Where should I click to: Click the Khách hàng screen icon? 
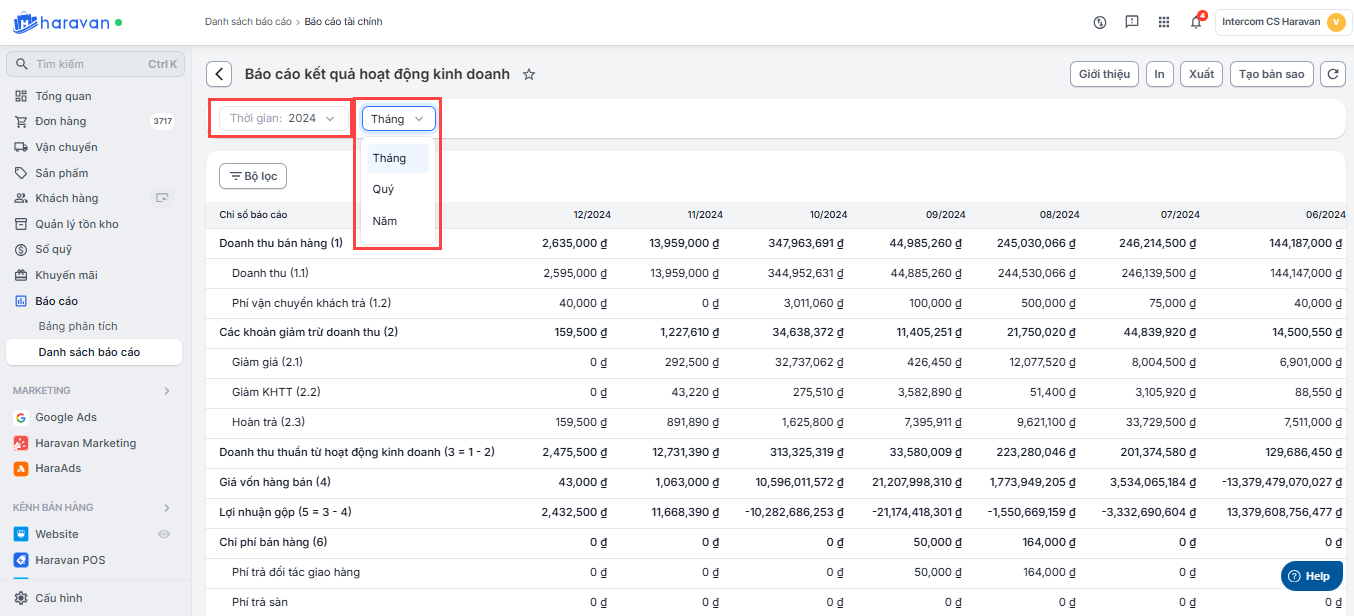click(x=162, y=198)
